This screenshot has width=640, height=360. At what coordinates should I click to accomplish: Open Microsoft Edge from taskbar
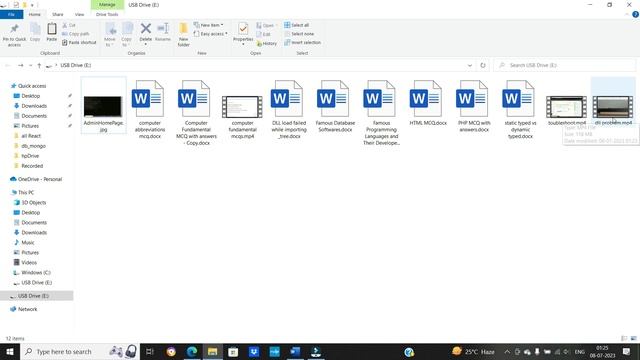pos(192,351)
